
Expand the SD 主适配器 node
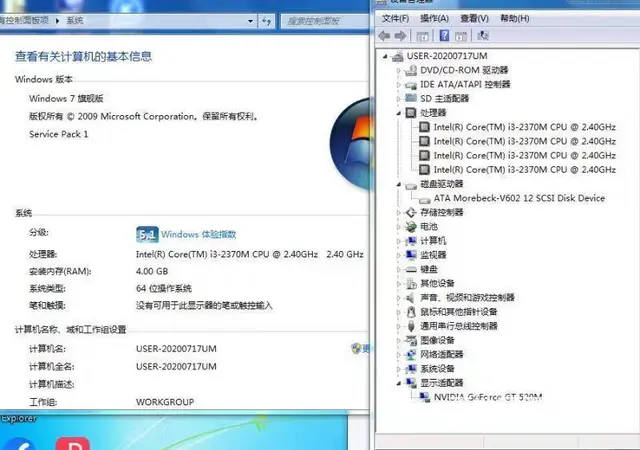(399, 99)
